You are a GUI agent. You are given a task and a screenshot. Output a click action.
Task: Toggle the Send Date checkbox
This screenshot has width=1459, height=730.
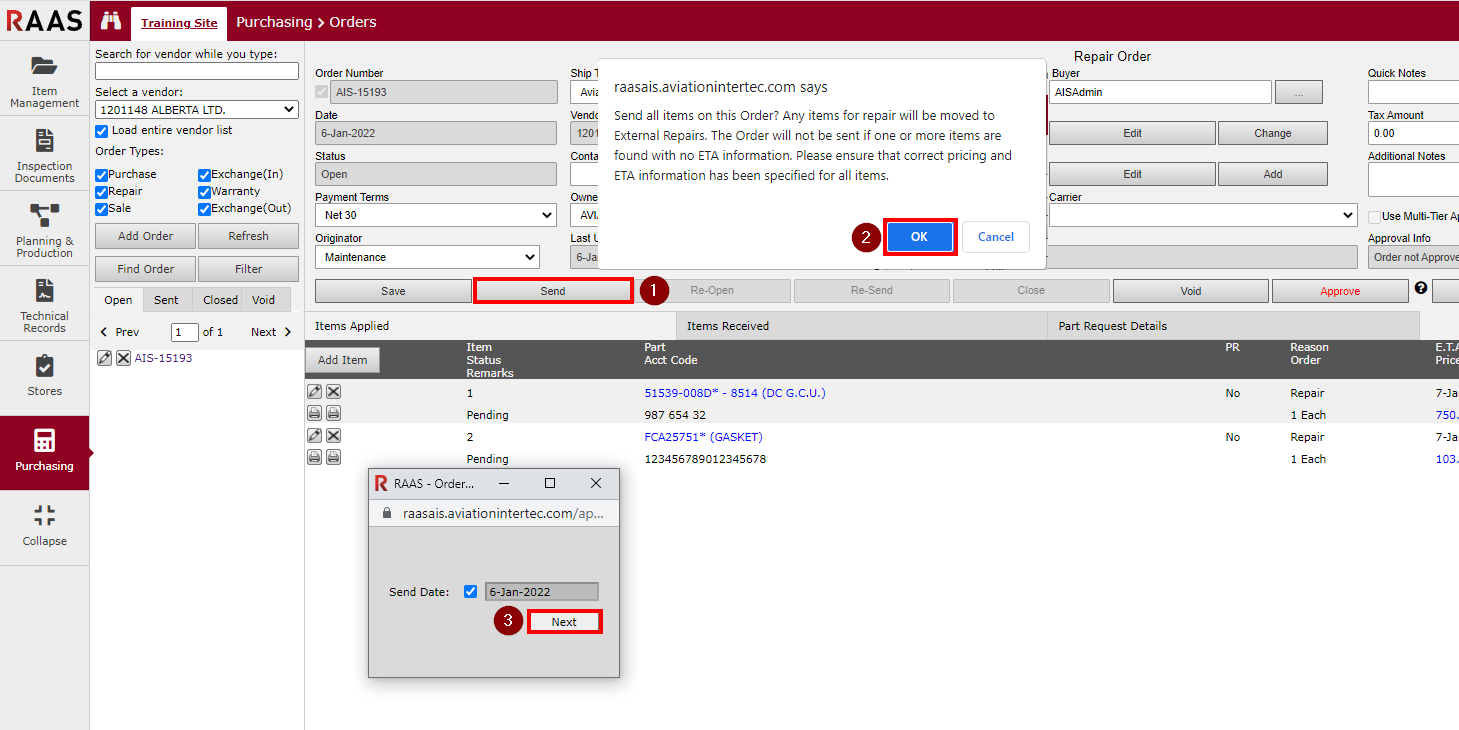click(x=471, y=592)
